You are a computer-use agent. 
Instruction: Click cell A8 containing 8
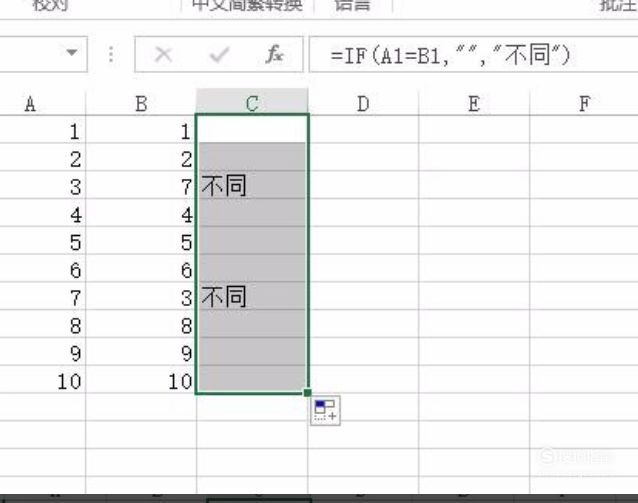42,324
